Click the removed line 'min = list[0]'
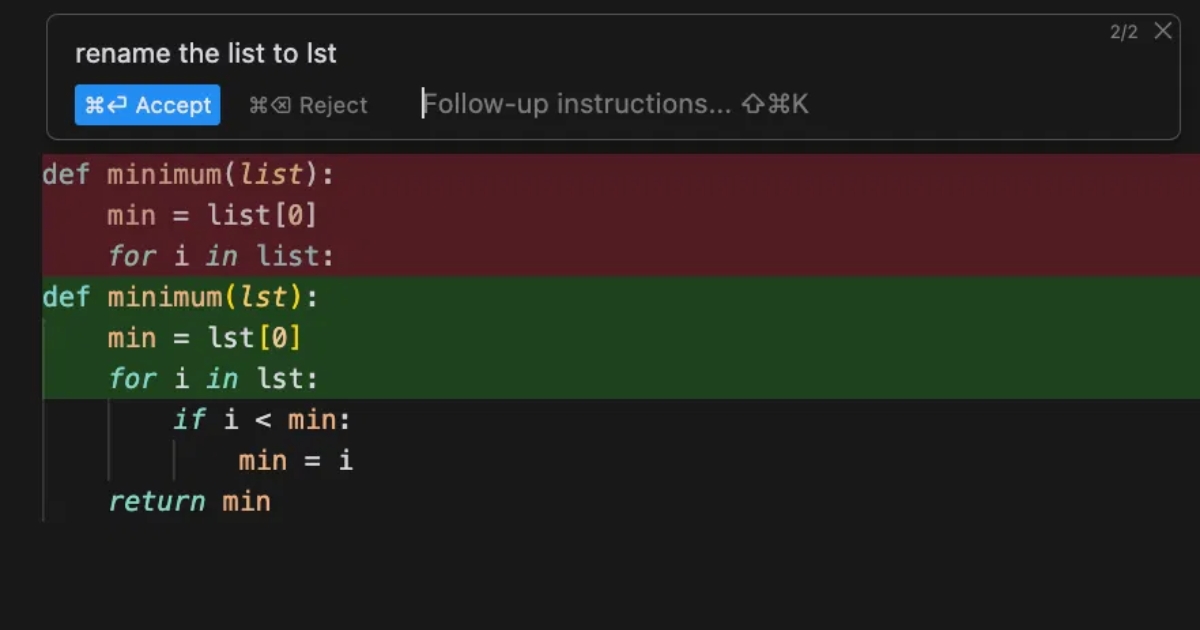The image size is (1200, 630). tap(212, 215)
